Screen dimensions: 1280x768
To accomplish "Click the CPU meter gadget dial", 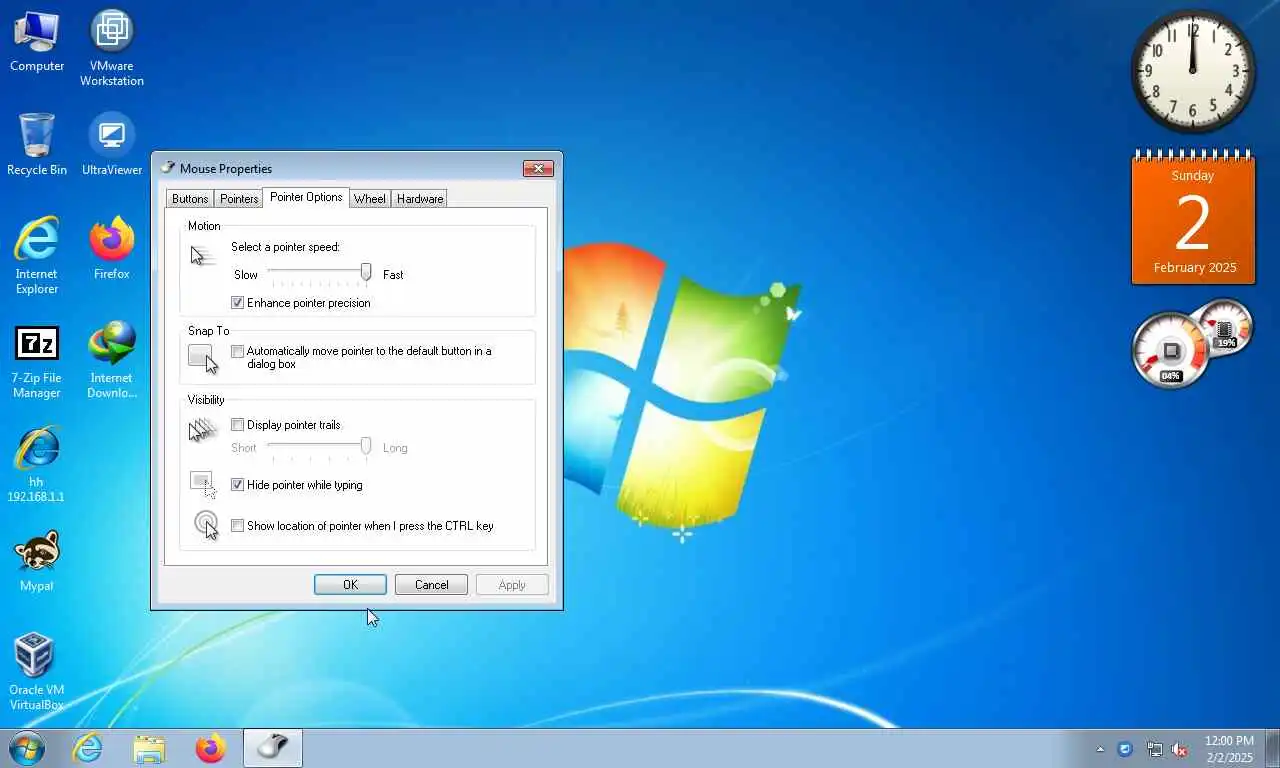I will [1170, 351].
